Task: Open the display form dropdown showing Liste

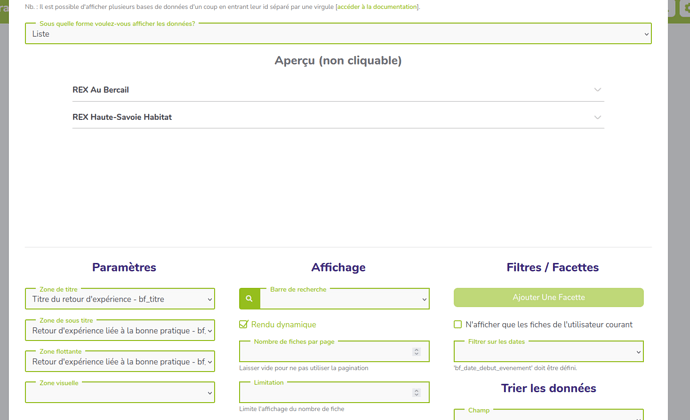Action: (338, 34)
